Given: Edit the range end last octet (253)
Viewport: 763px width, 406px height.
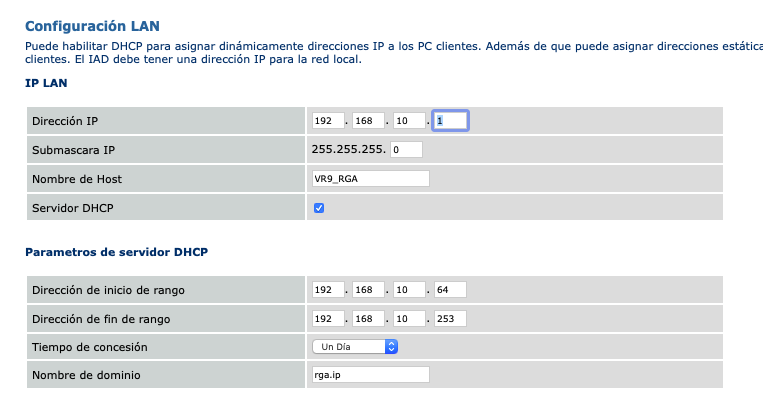Looking at the screenshot, I should point(450,319).
